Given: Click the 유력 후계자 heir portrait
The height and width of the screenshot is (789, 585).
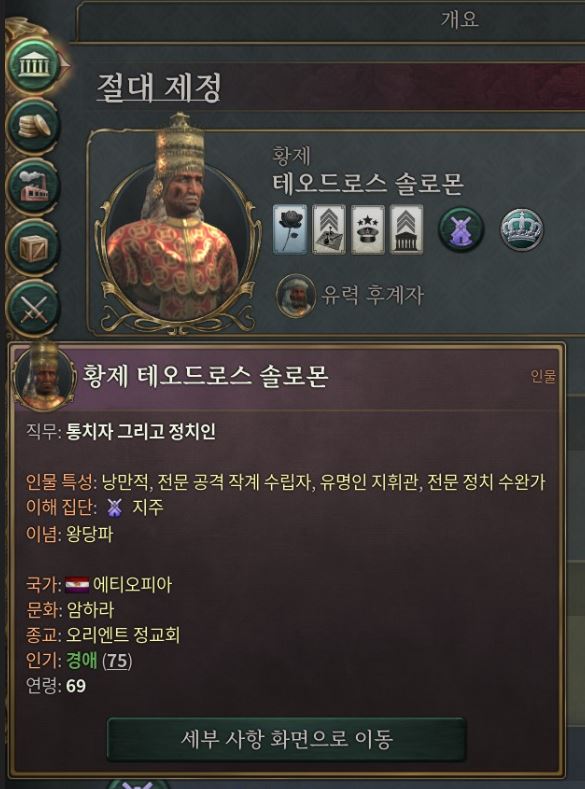Looking at the screenshot, I should coord(295,295).
